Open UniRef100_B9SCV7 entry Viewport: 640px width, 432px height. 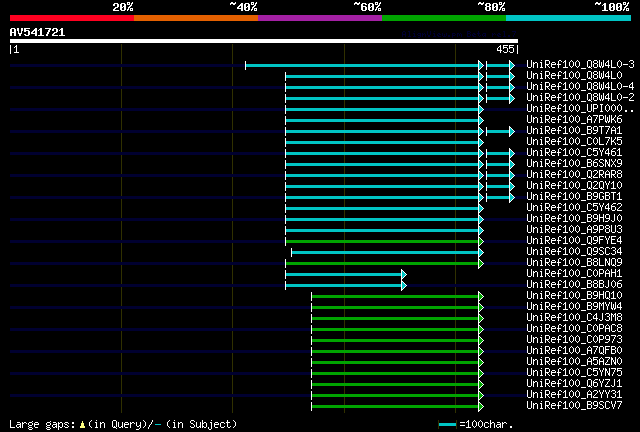coord(574,406)
